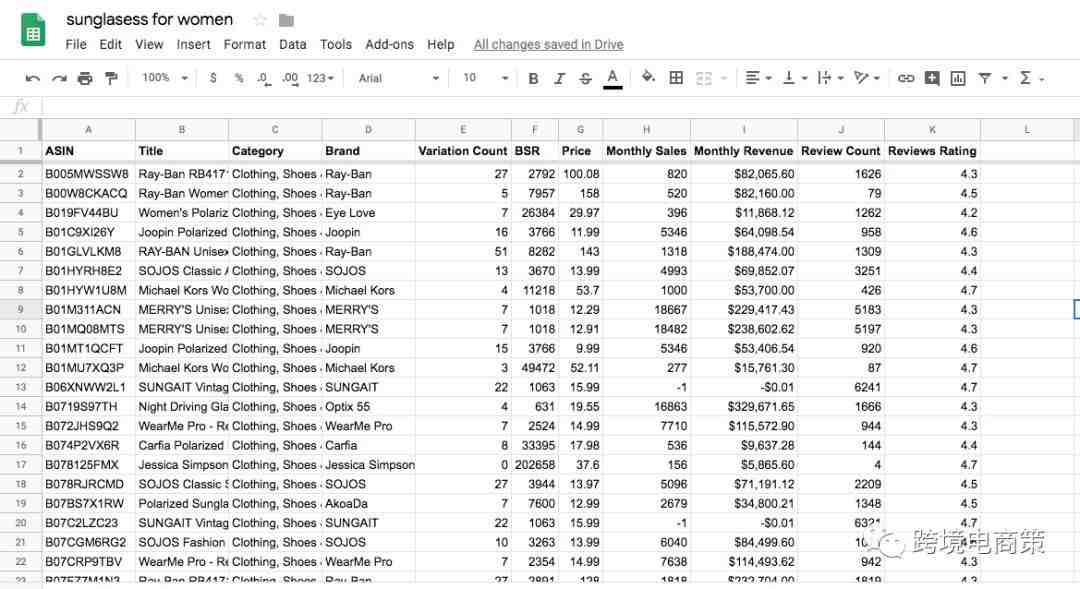Viewport: 1080px width, 589px height.
Task: Click All changes saved in Drive link
Action: point(548,44)
